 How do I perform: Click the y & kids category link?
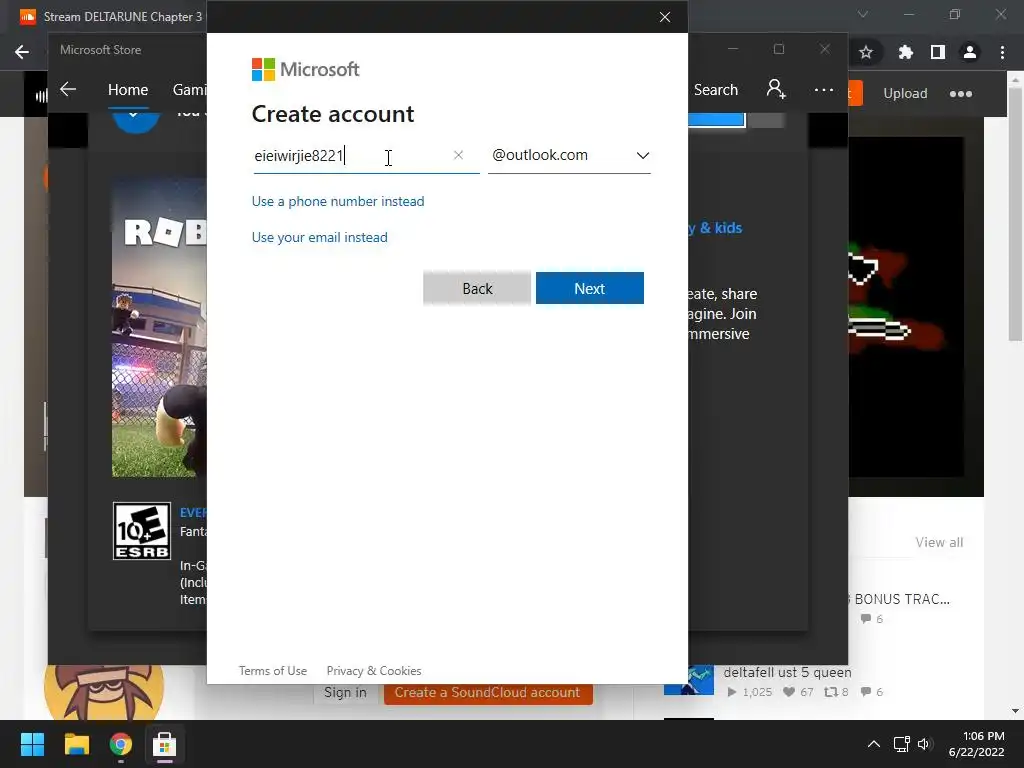click(714, 228)
